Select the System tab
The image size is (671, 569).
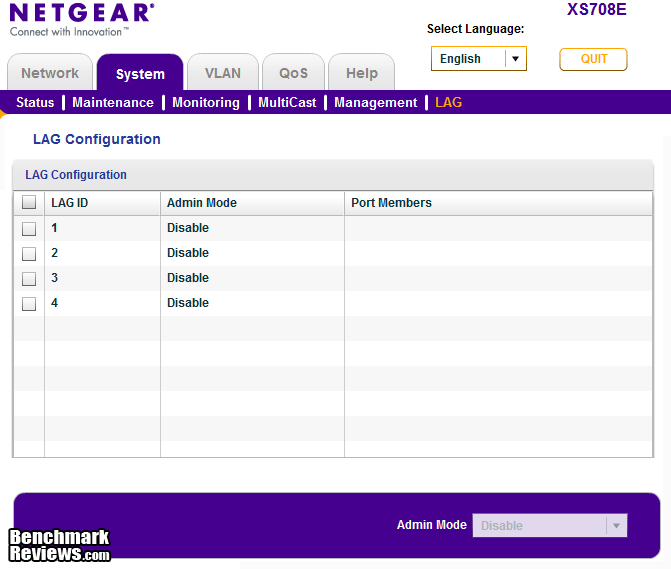pos(140,74)
